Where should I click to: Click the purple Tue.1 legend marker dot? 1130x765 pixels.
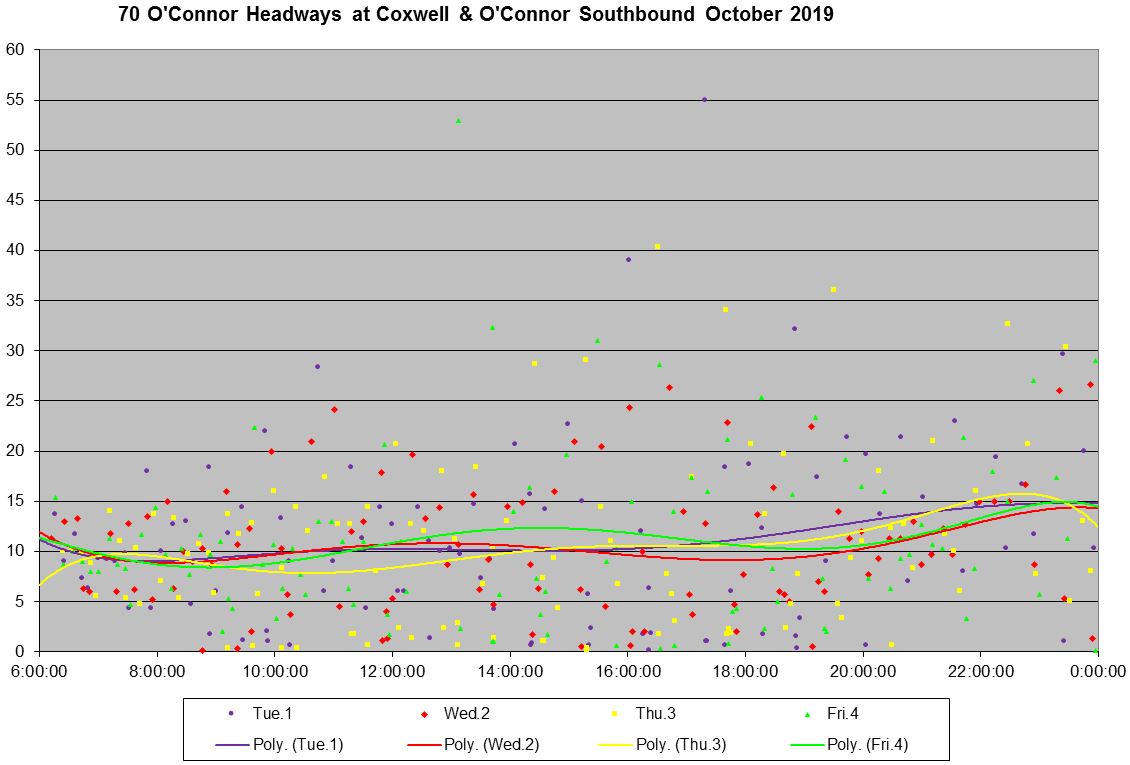[x=231, y=713]
